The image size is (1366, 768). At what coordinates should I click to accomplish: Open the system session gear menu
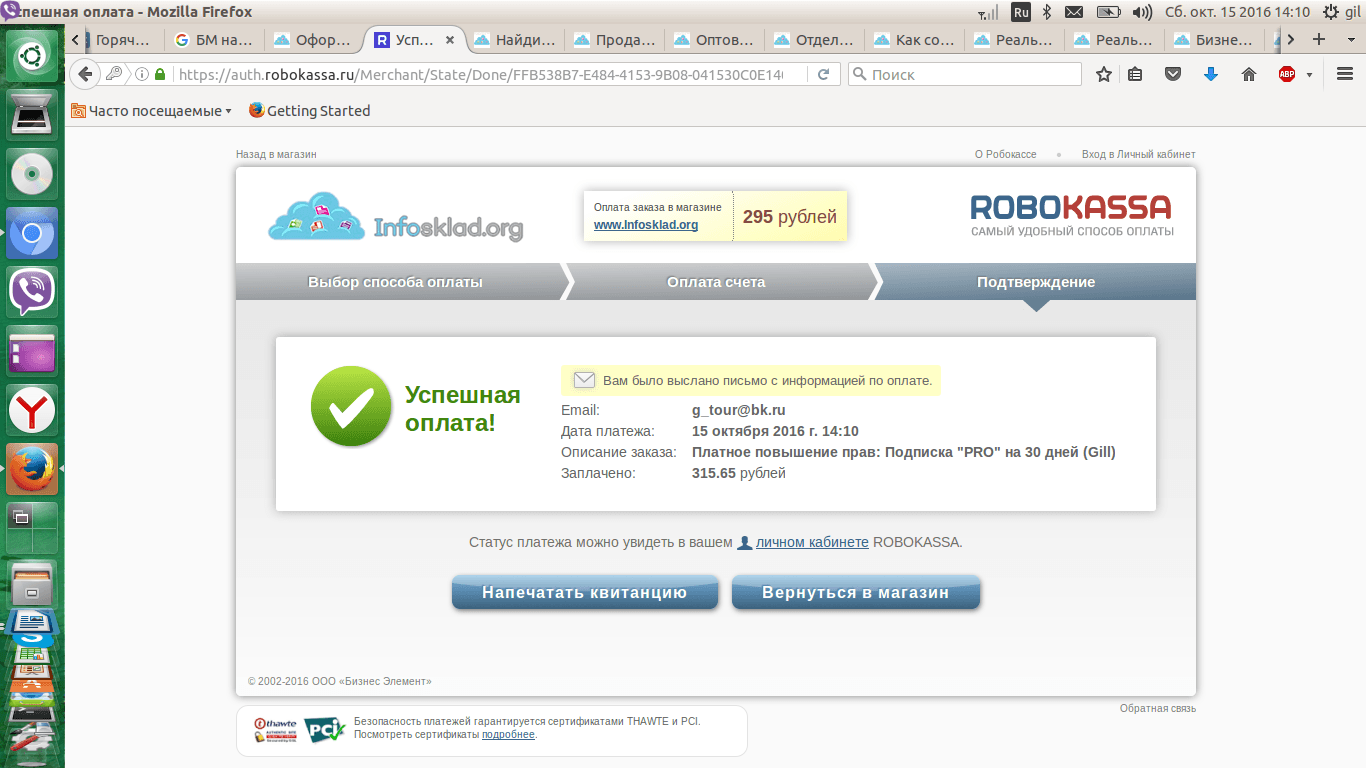(x=1331, y=12)
